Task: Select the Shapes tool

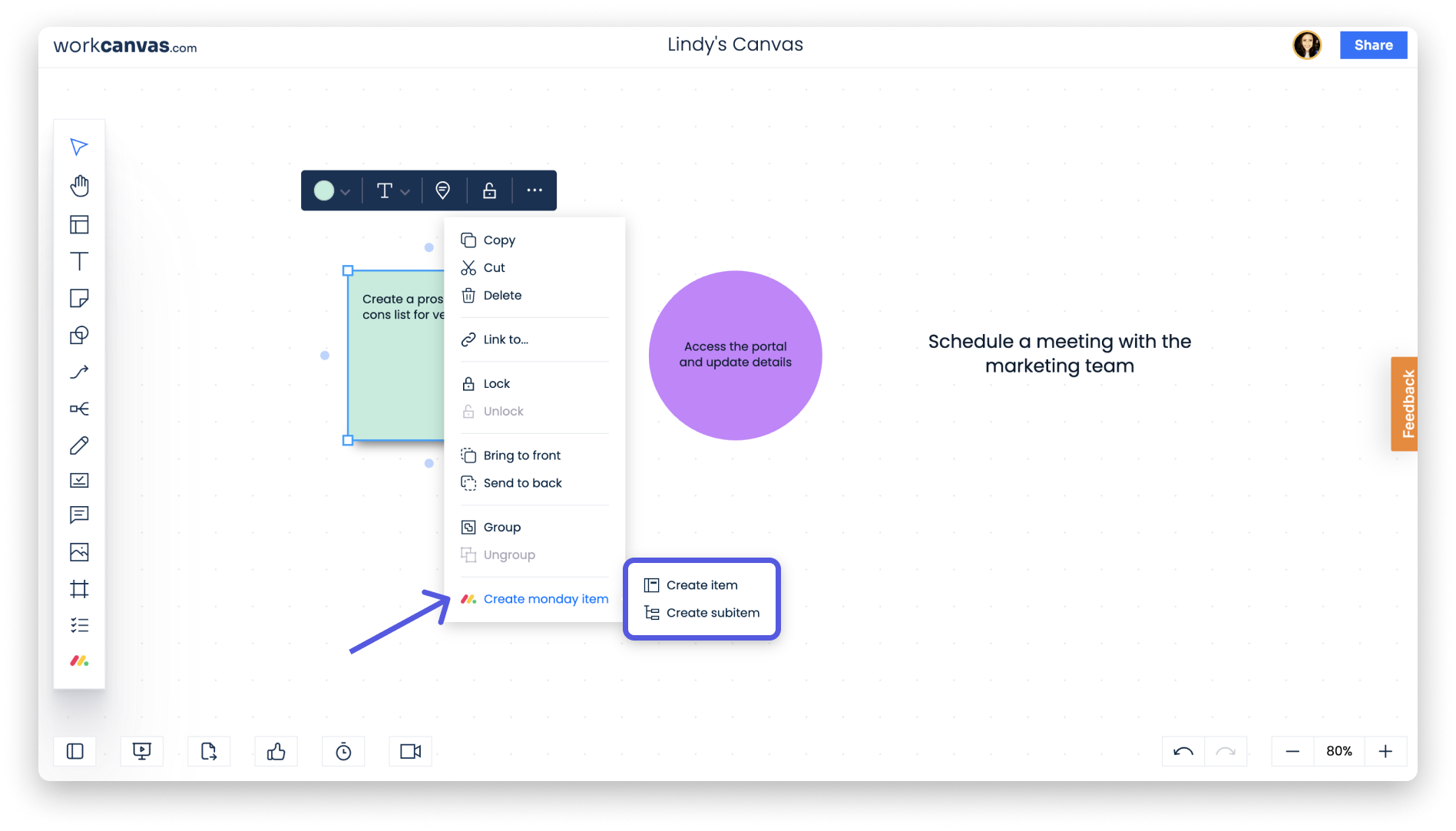Action: point(79,335)
